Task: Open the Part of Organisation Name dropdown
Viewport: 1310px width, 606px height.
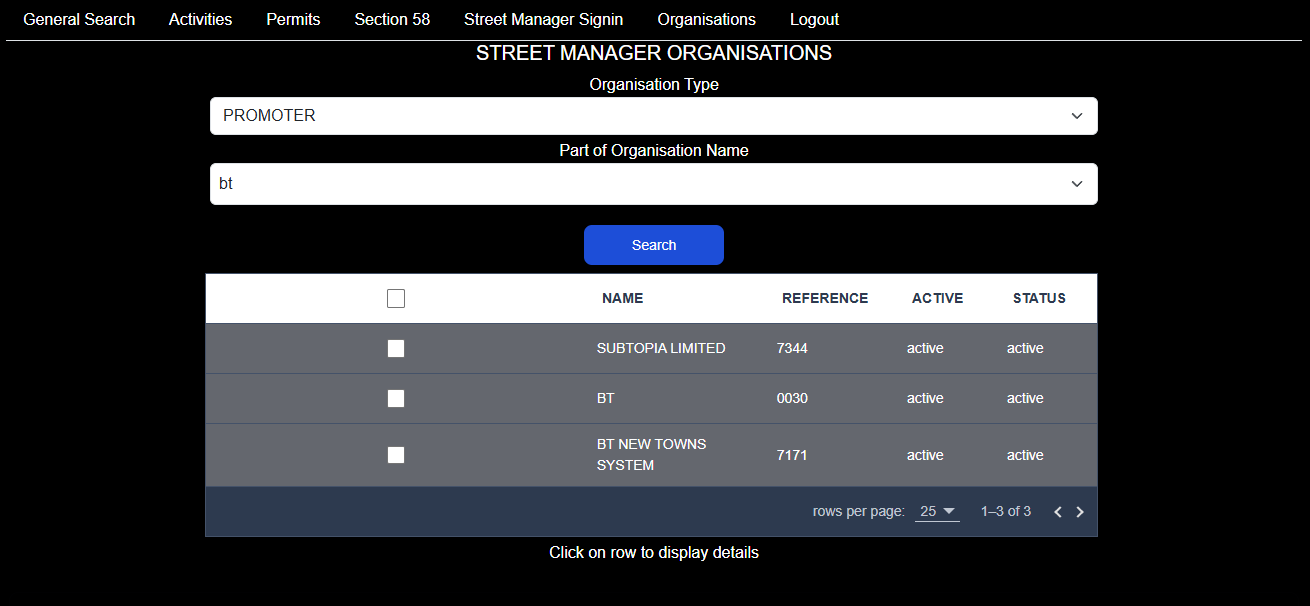Action: 653,183
